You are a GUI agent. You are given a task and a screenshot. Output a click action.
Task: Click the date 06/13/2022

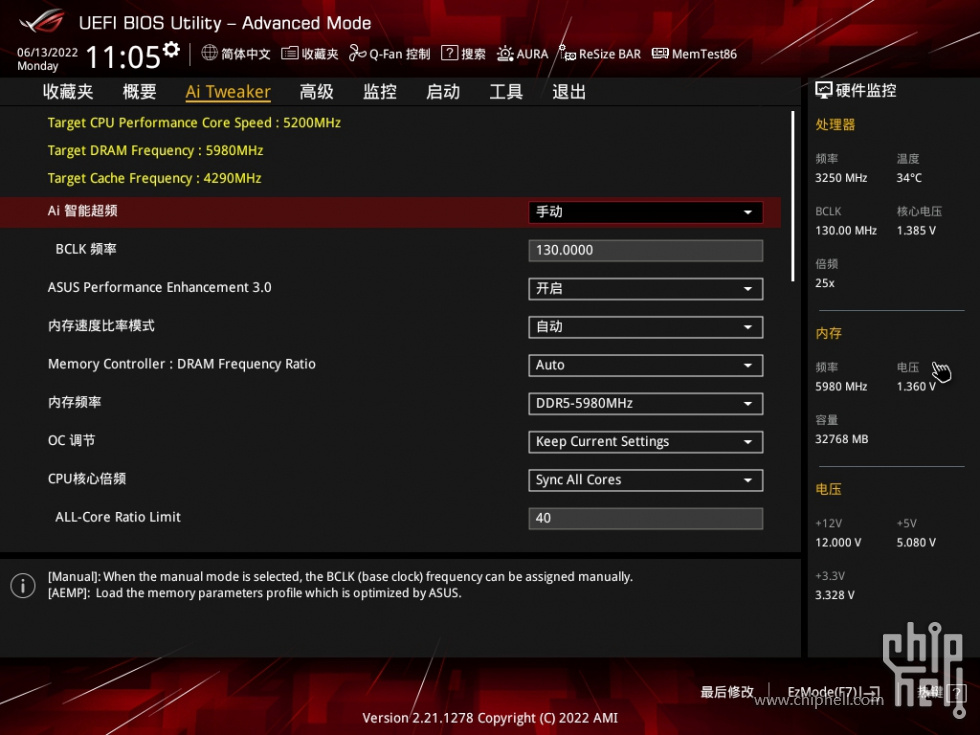point(48,52)
